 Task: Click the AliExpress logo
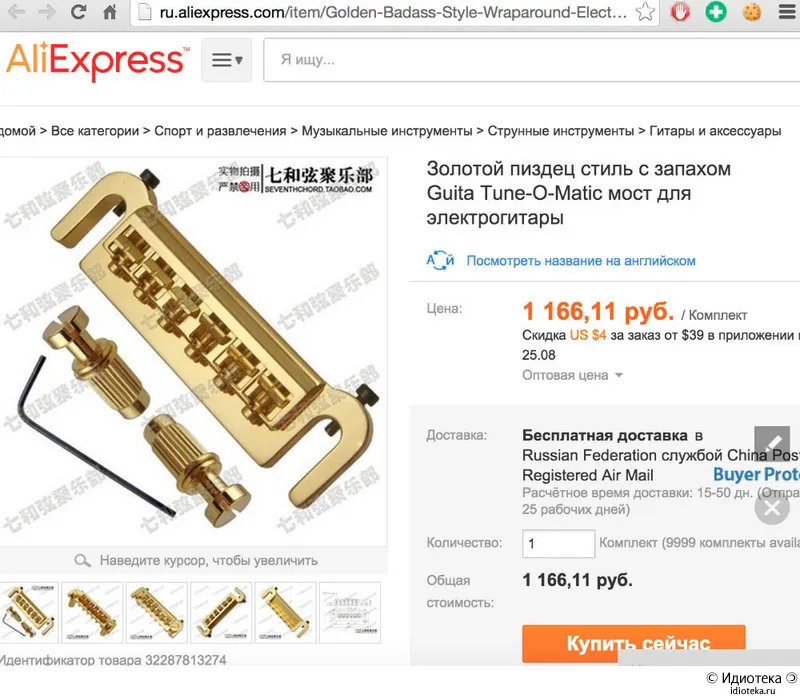[x=97, y=60]
